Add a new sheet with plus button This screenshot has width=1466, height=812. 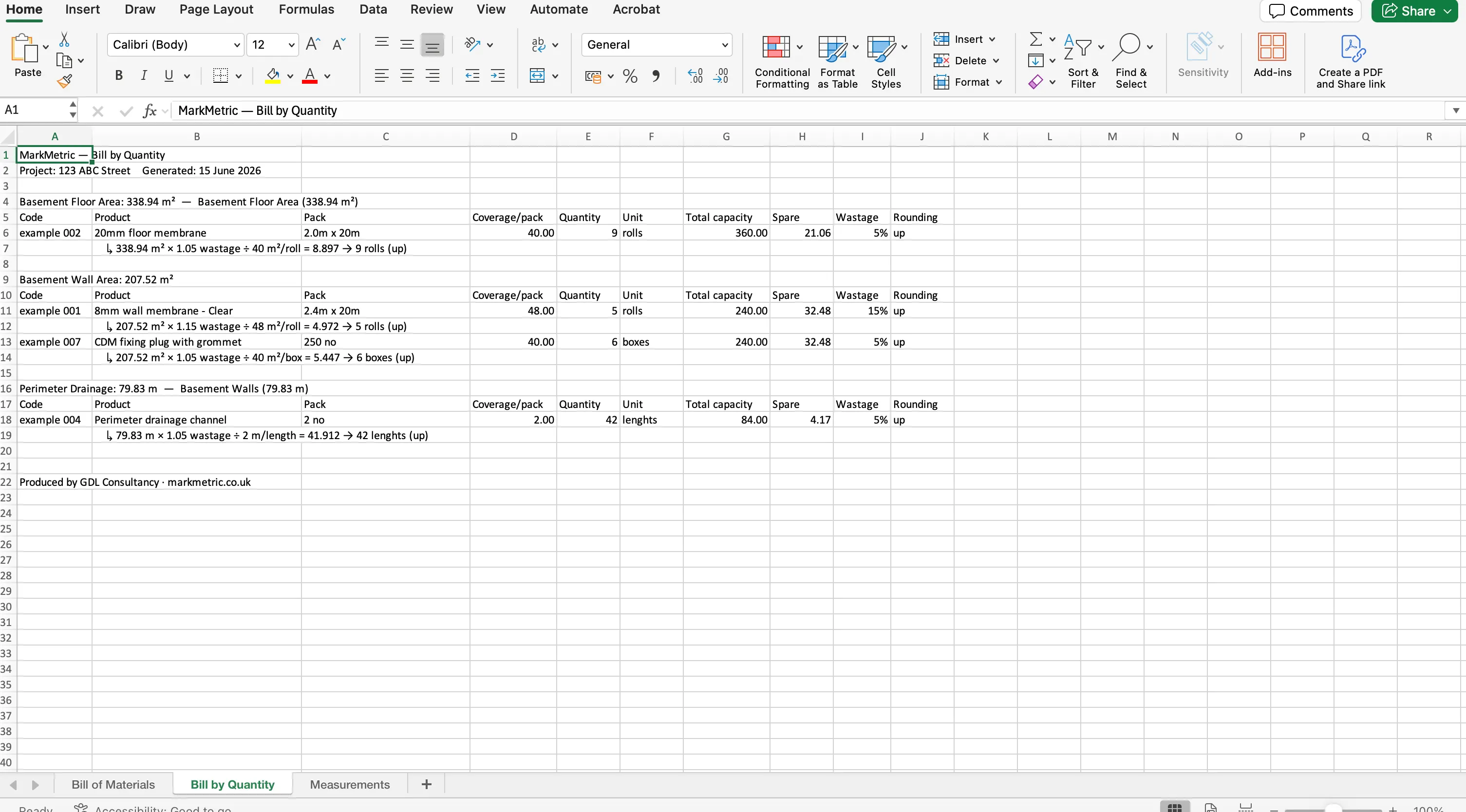tap(426, 785)
